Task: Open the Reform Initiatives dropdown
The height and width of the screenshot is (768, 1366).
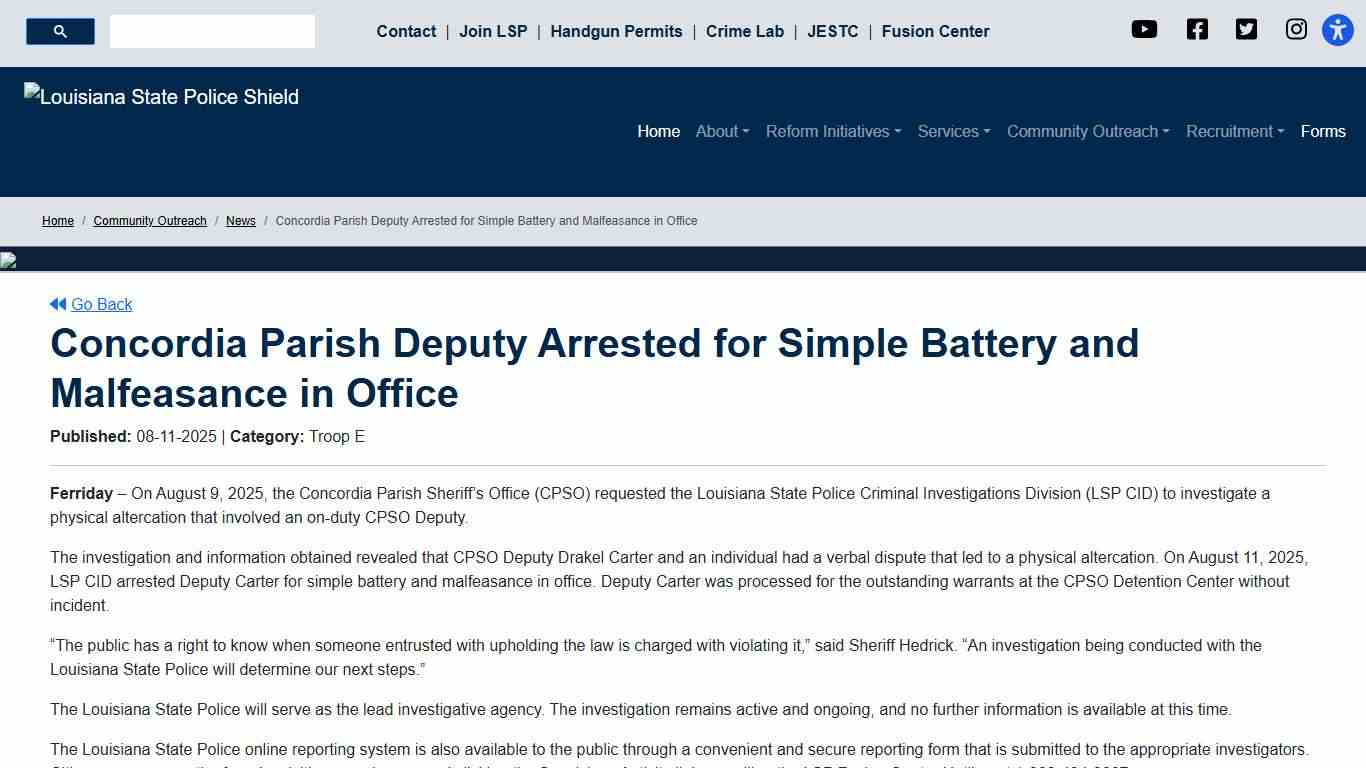Action: (833, 131)
